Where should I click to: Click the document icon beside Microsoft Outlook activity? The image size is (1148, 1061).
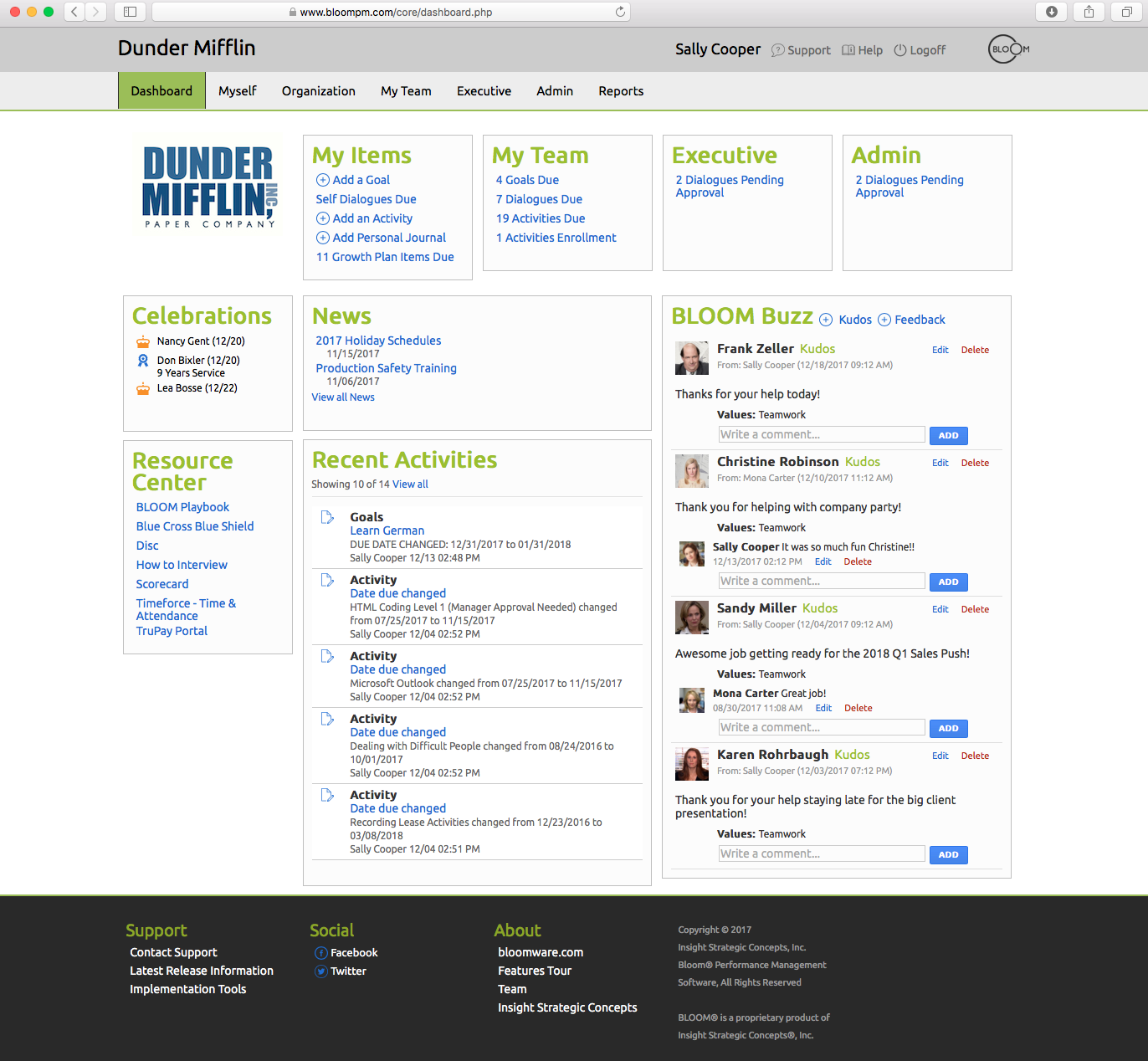pos(327,656)
